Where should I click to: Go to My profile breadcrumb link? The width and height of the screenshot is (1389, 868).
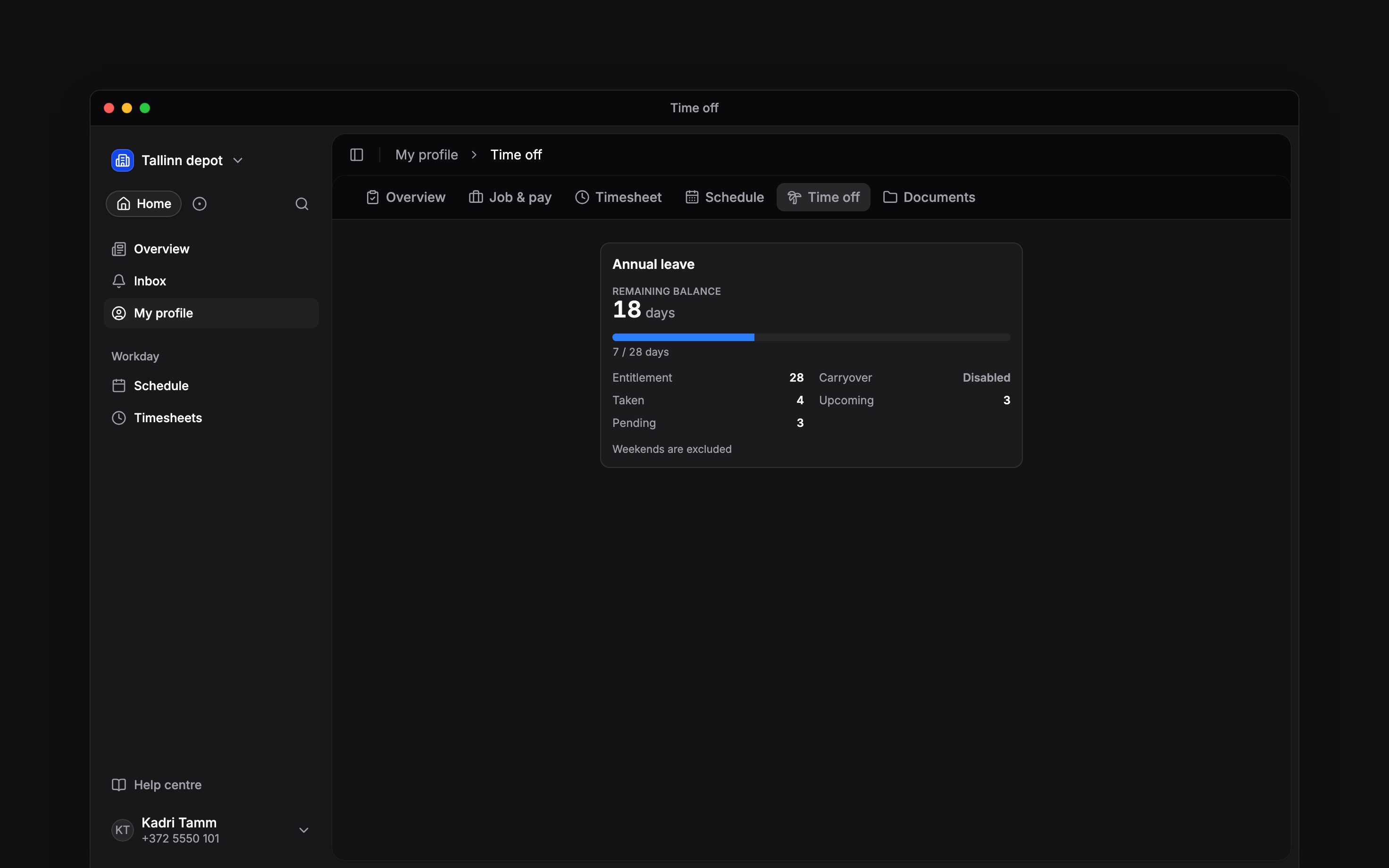tap(427, 155)
